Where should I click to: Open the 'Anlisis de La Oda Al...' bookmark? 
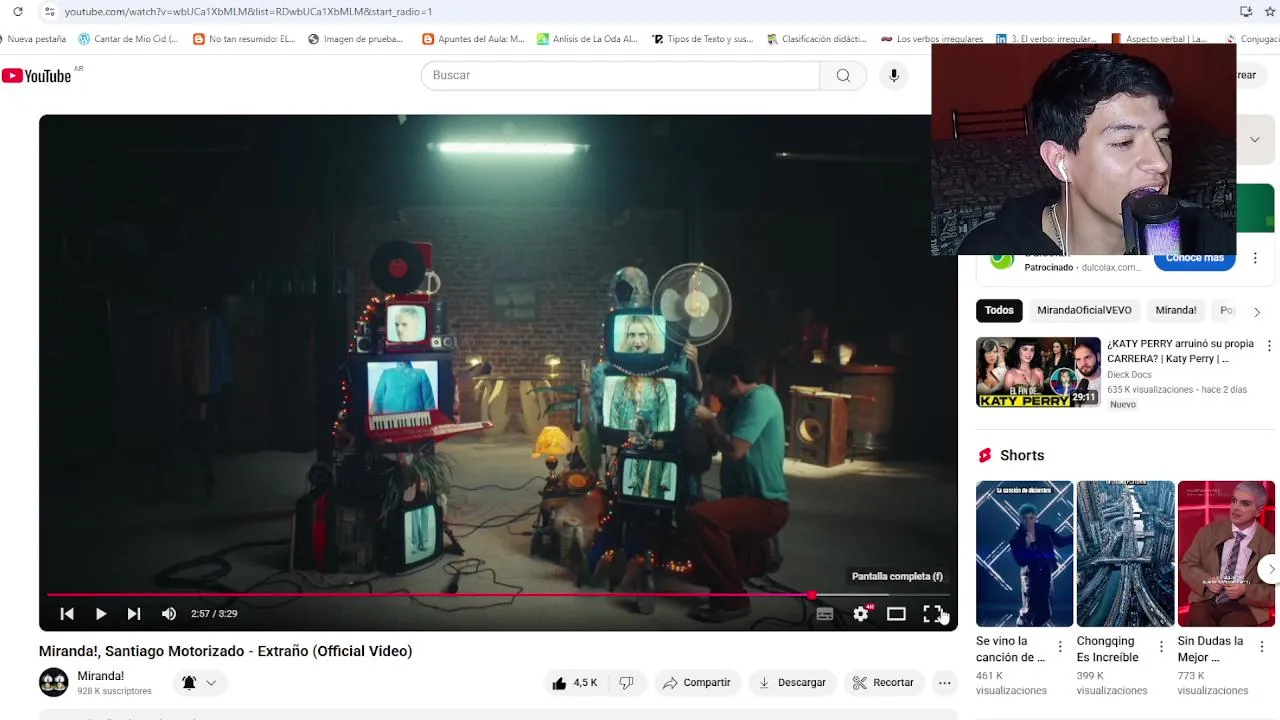pos(587,39)
